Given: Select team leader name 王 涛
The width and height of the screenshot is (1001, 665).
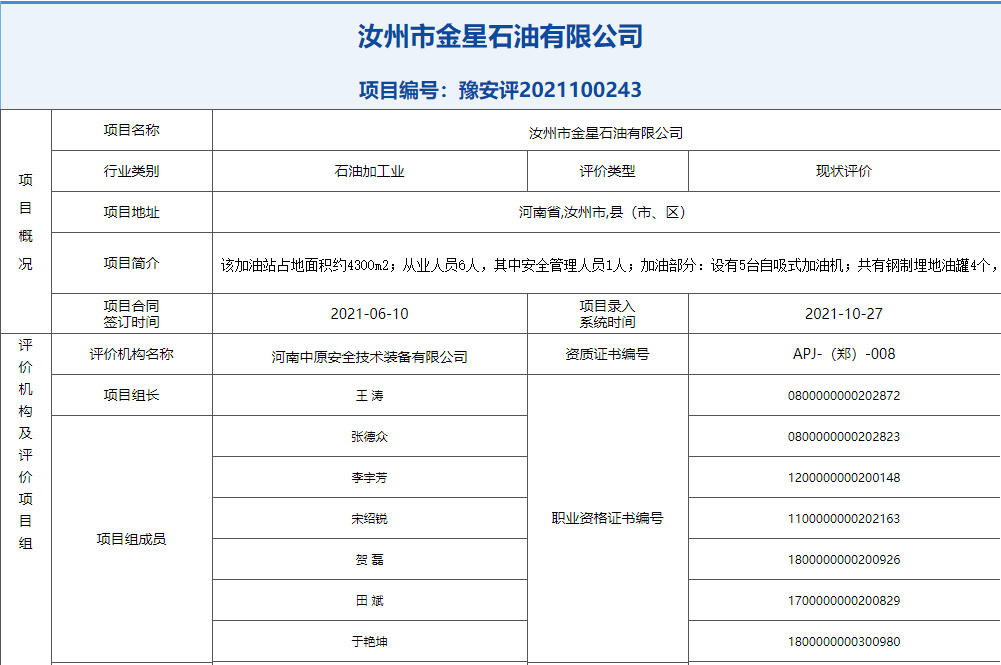Looking at the screenshot, I should [x=370, y=396].
